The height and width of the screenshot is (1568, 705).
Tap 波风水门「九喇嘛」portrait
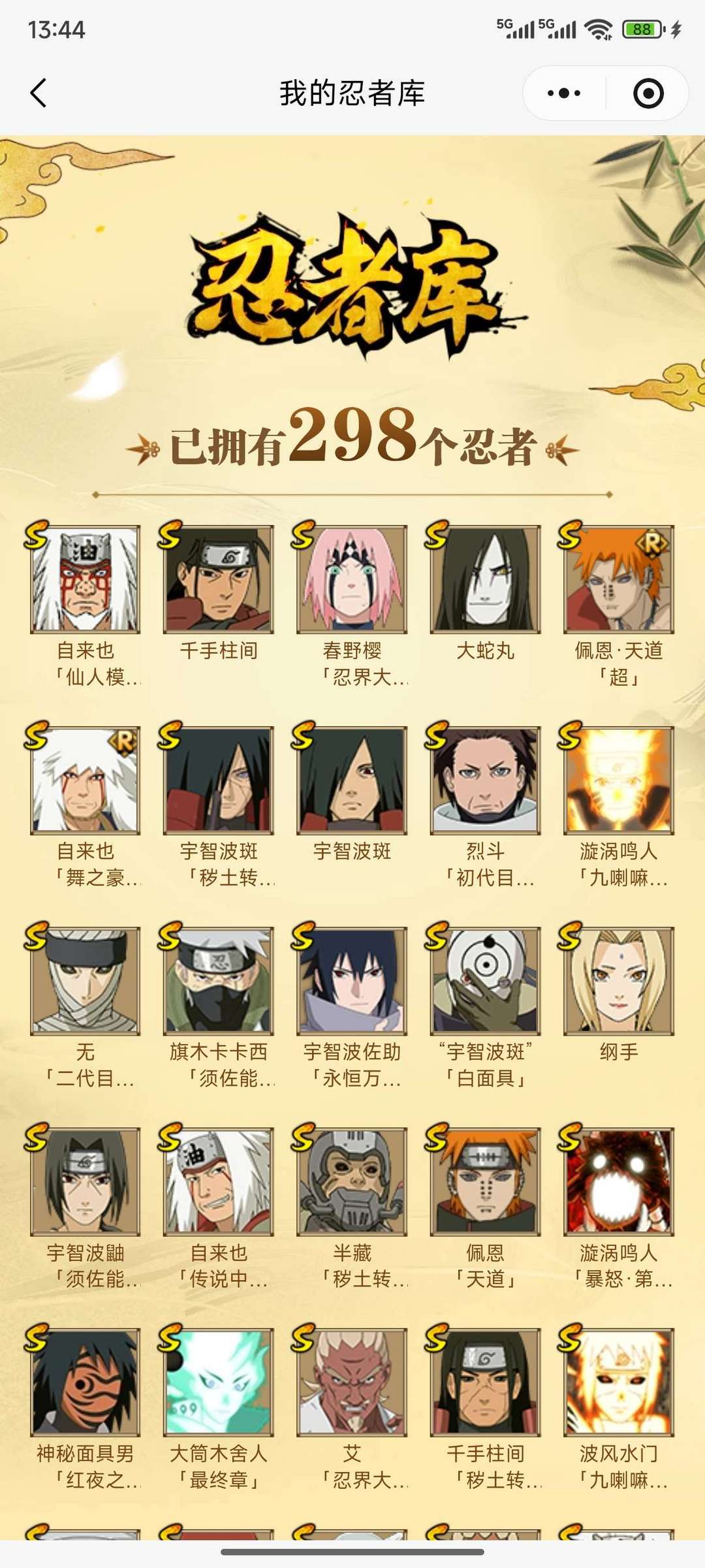click(618, 1383)
